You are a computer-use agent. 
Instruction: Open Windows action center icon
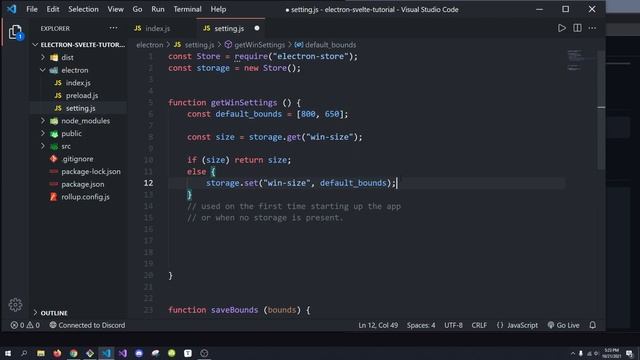click(x=629, y=353)
